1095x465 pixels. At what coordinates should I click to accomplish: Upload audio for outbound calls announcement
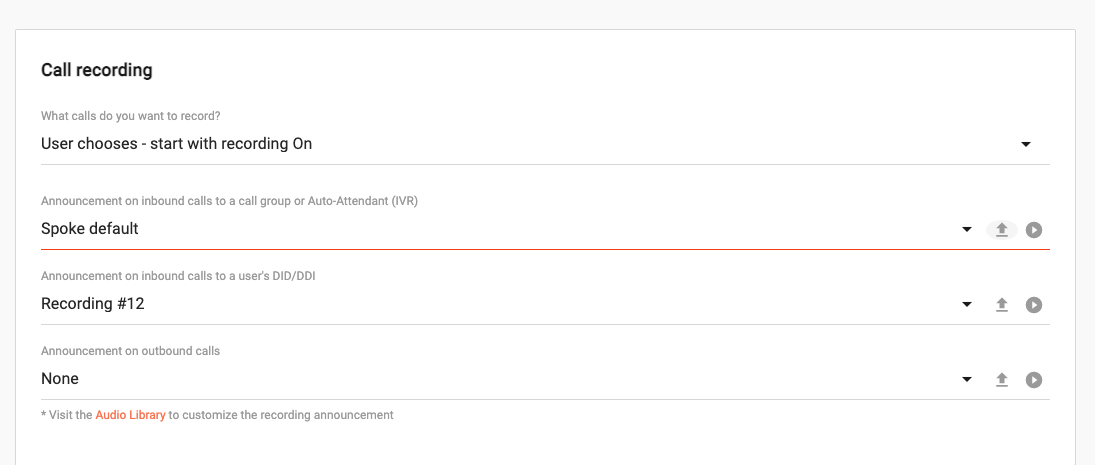[x=1001, y=380]
